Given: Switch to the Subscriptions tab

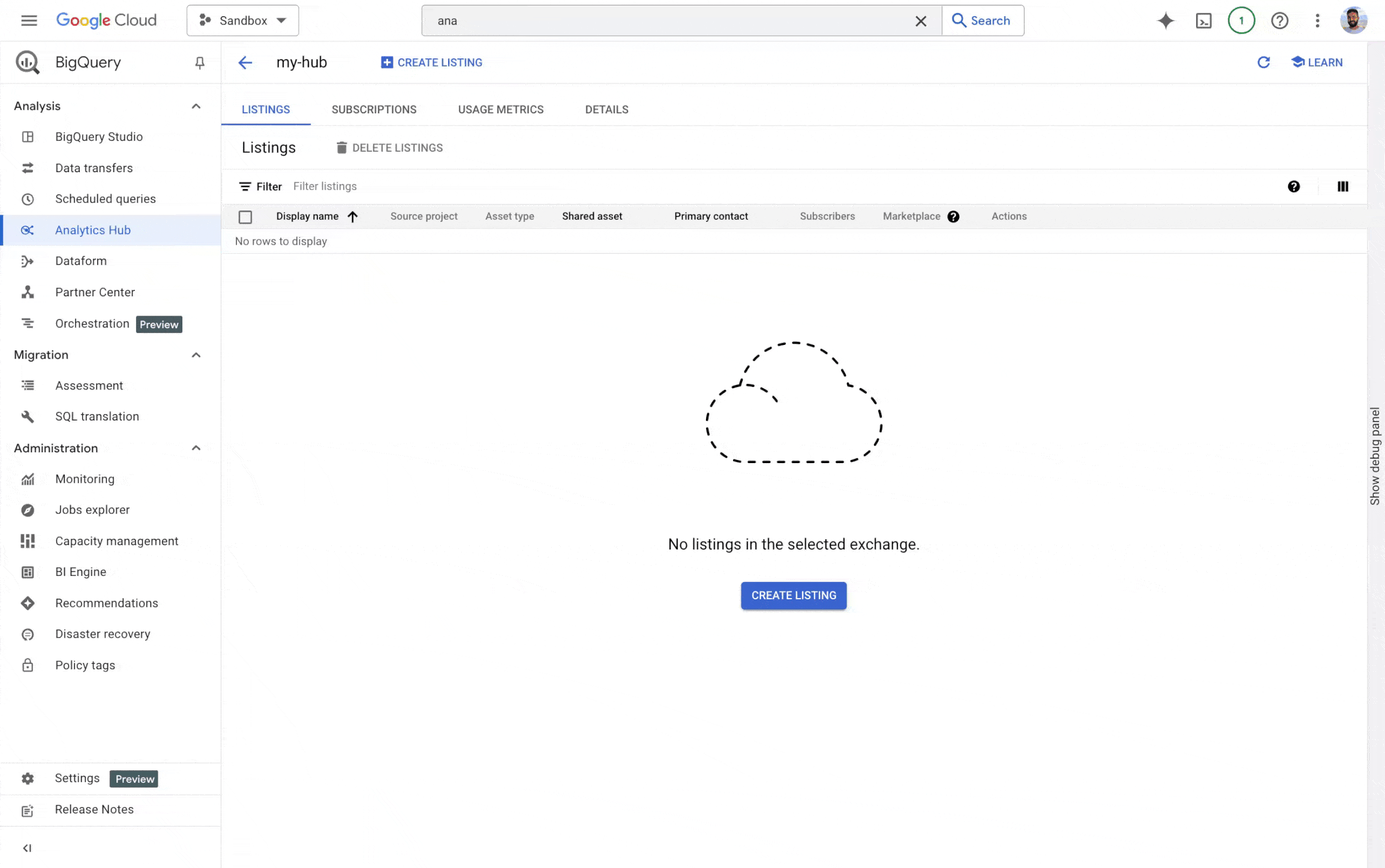Looking at the screenshot, I should tap(374, 110).
